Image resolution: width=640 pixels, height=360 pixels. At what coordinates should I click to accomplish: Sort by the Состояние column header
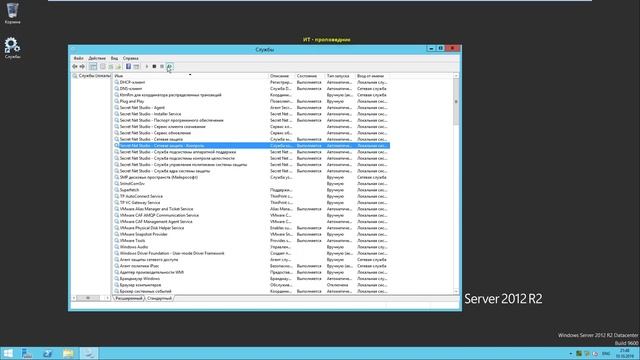coord(309,76)
